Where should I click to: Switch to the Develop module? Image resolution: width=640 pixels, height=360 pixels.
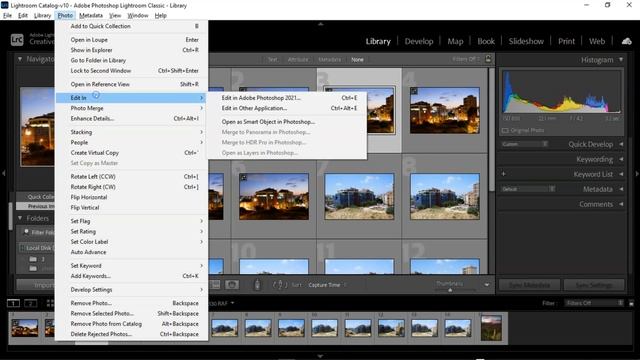coord(419,41)
